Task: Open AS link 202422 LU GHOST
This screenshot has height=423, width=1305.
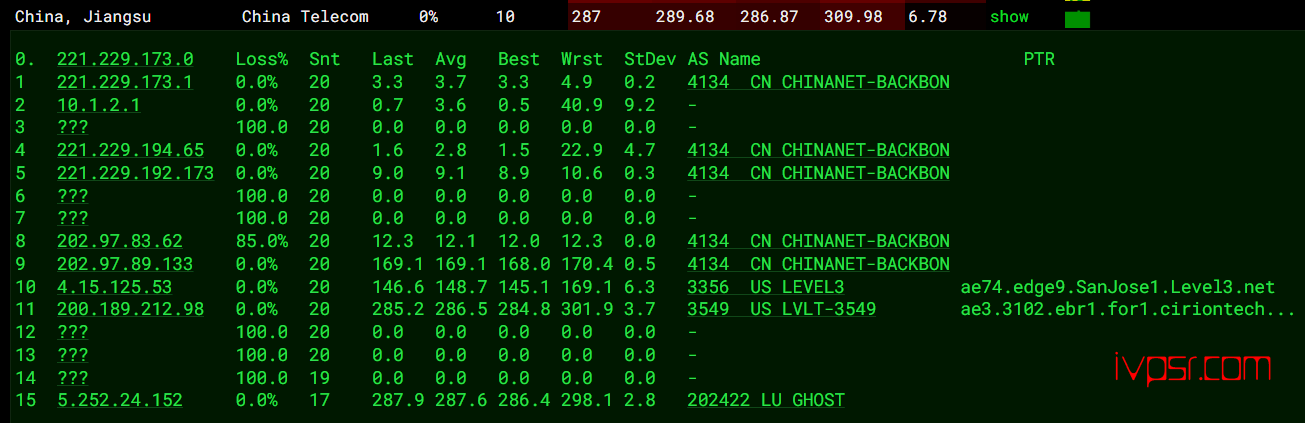Action: click(766, 400)
